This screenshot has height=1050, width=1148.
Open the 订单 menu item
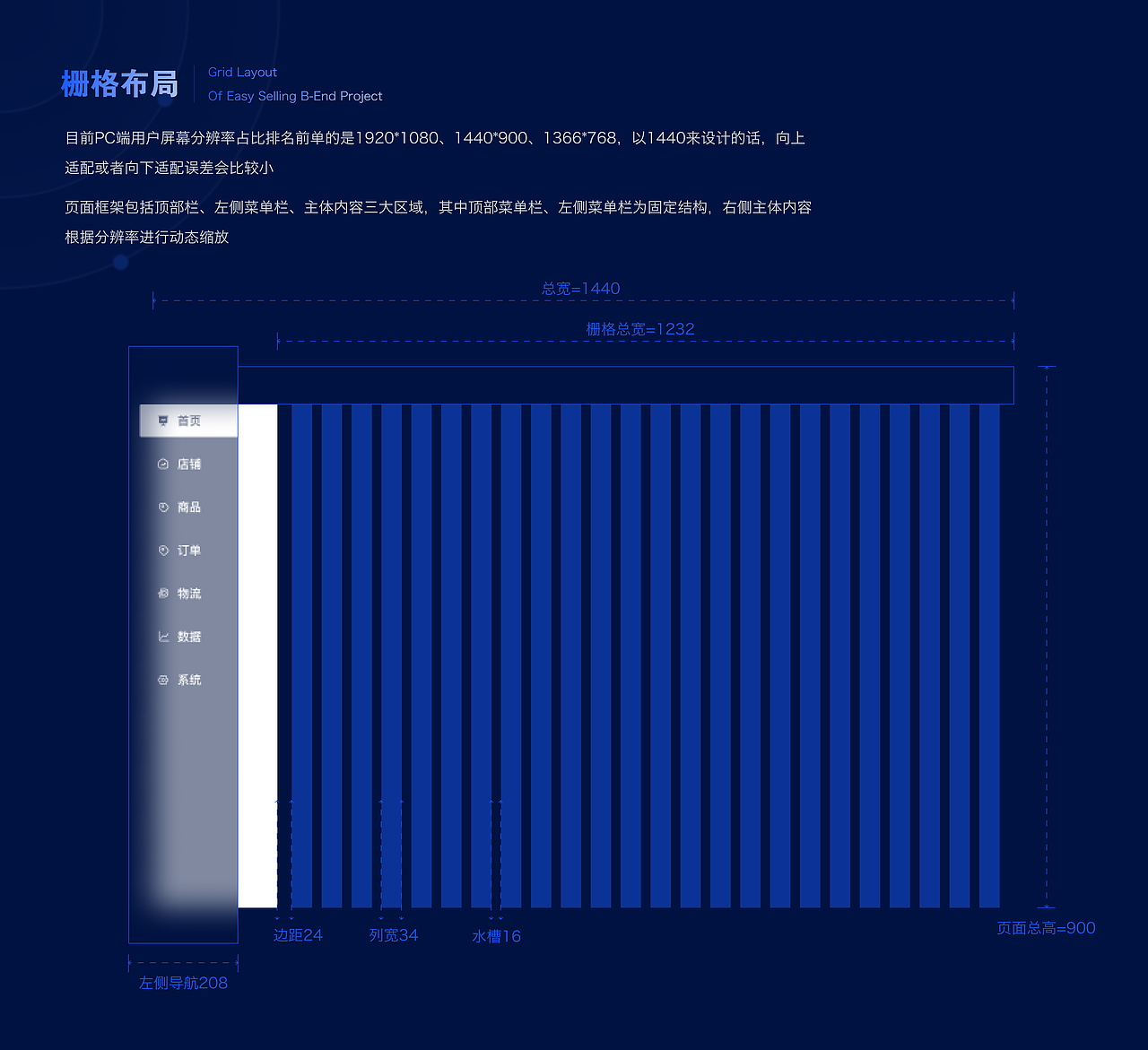(188, 550)
